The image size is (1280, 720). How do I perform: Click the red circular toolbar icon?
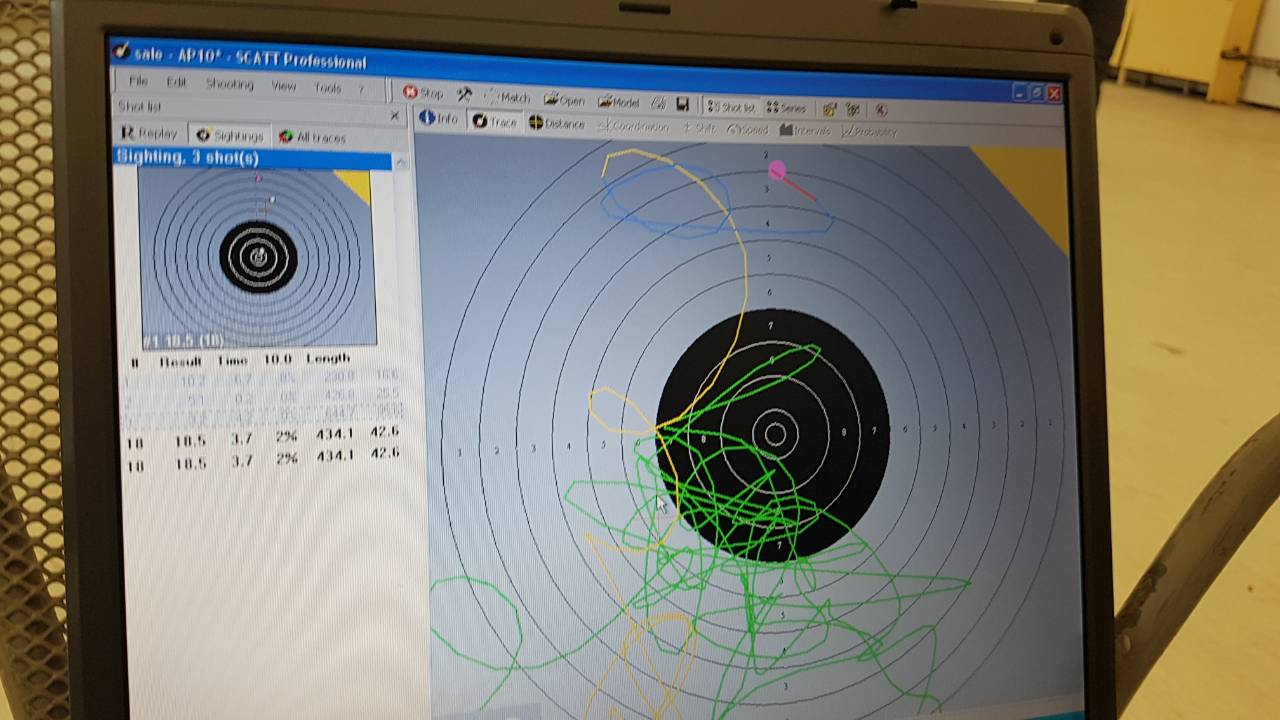click(881, 111)
